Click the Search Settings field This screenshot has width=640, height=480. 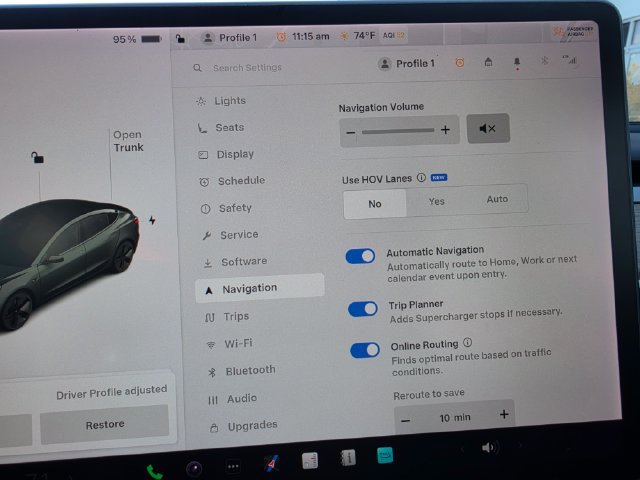coord(247,67)
